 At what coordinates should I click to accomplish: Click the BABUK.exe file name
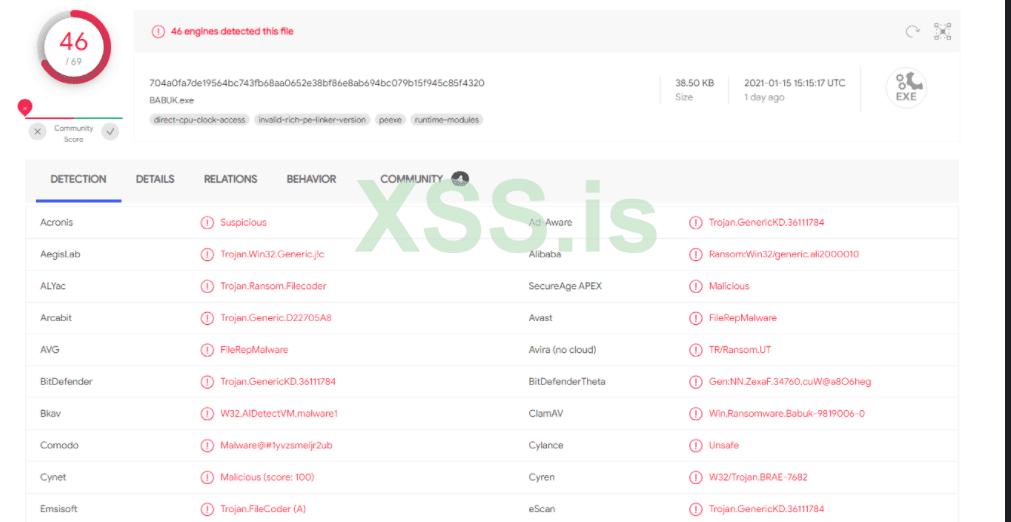(x=172, y=101)
